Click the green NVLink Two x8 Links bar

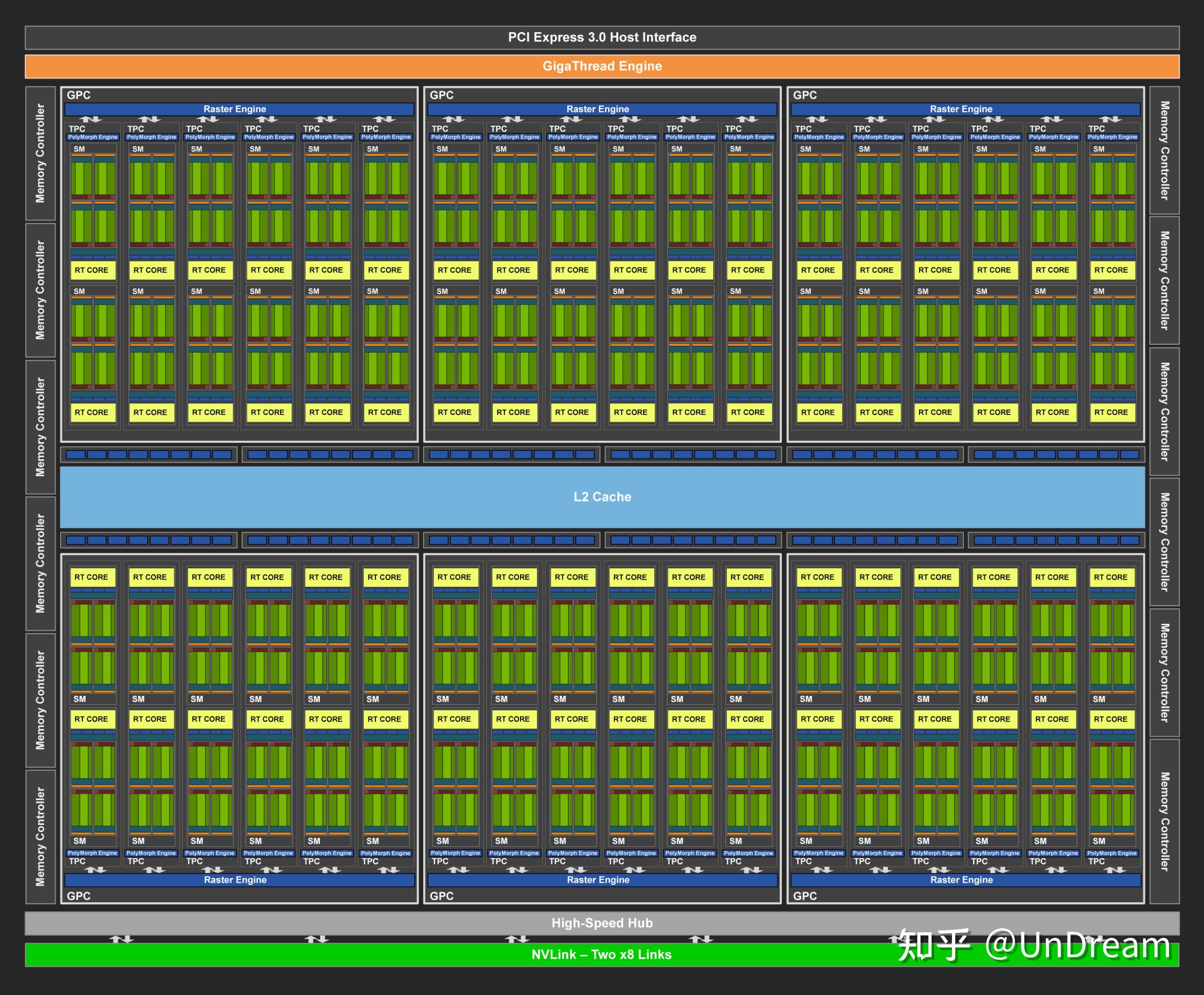602,954
